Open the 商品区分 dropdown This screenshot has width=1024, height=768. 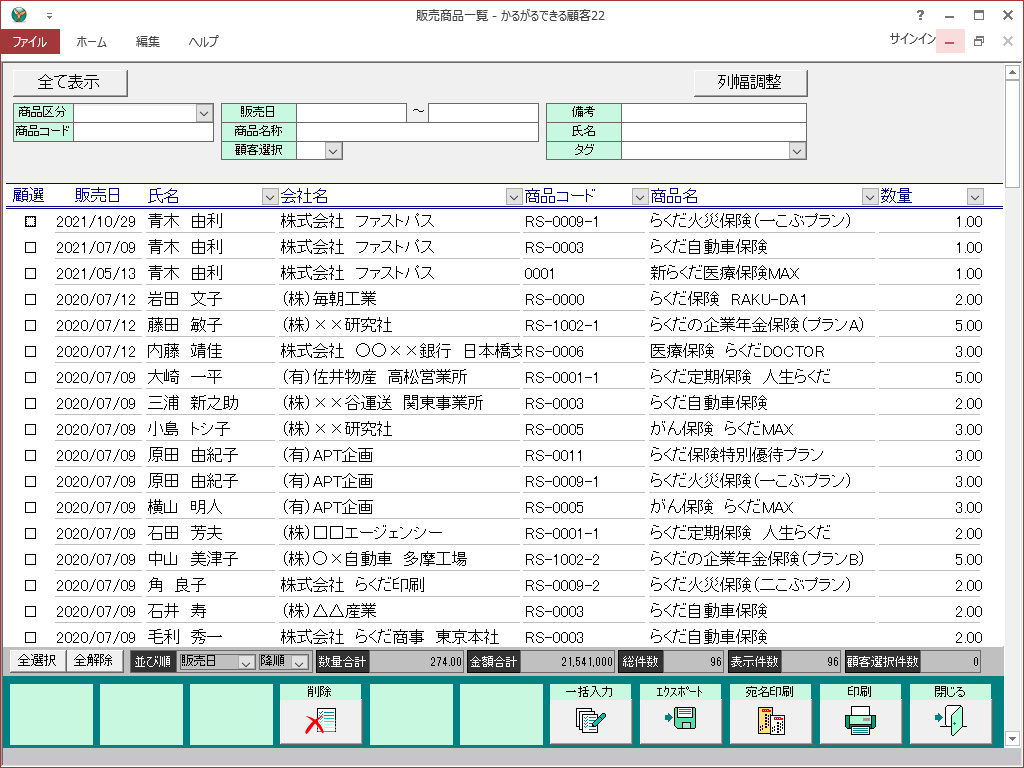[204, 113]
